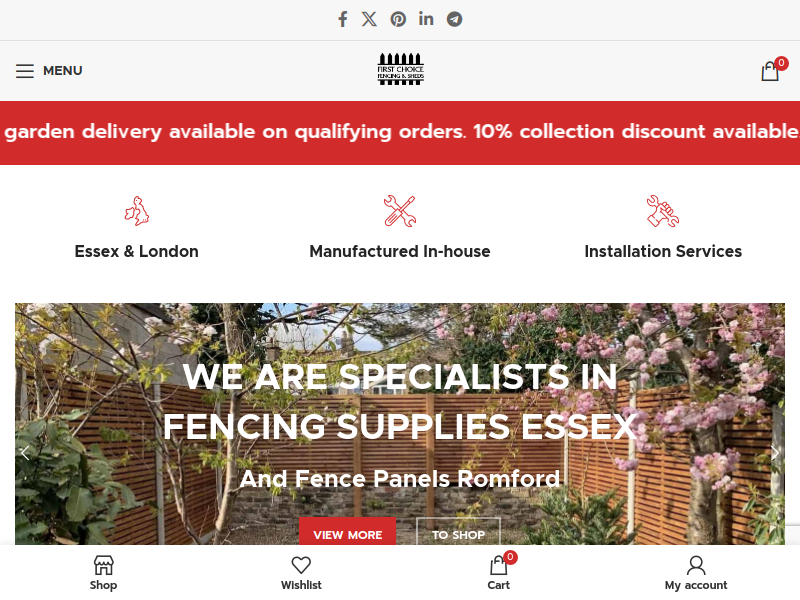Image resolution: width=800 pixels, height=600 pixels.
Task: Open the Cart tab in bottom bar
Action: click(499, 573)
